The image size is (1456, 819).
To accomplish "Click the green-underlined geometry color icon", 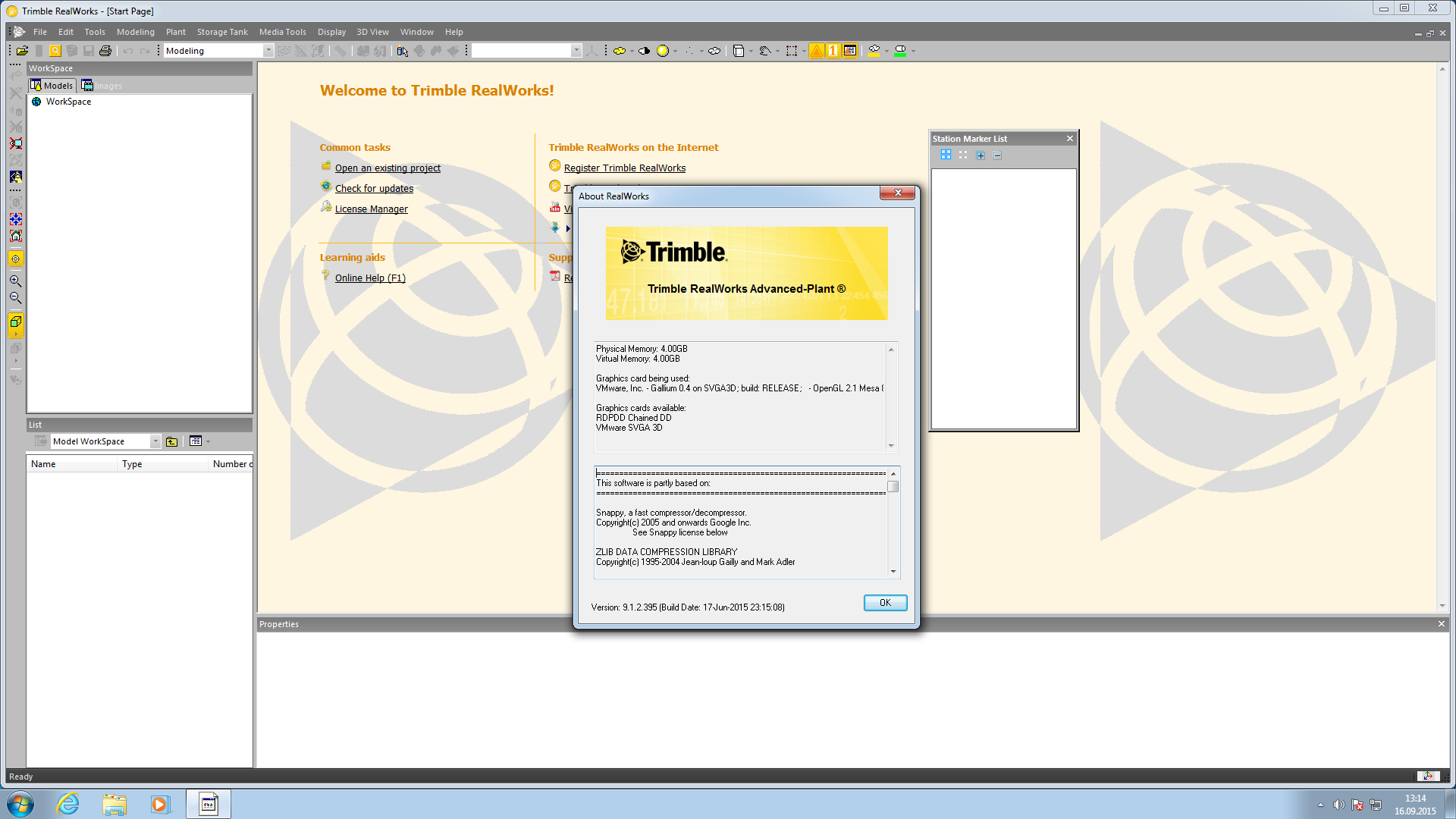I will pyautogui.click(x=900, y=51).
